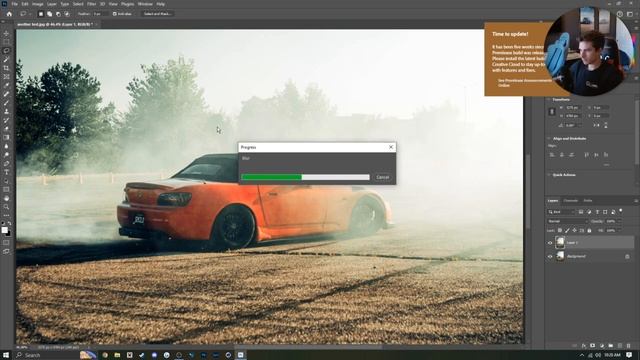
Task: Click the Home icon in options bar
Action: pyautogui.click(x=9, y=14)
